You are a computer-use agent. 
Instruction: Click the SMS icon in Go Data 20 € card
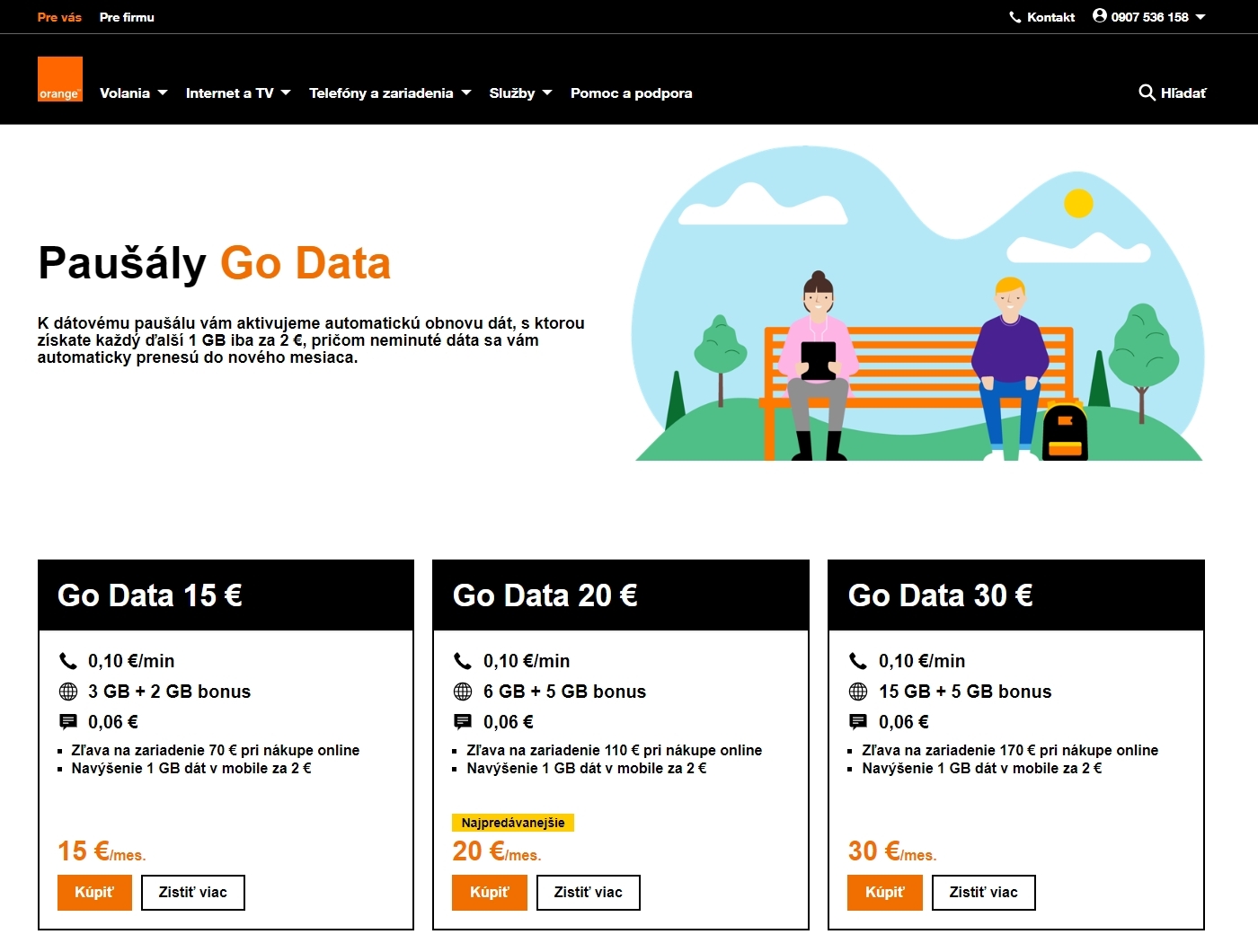(x=463, y=722)
